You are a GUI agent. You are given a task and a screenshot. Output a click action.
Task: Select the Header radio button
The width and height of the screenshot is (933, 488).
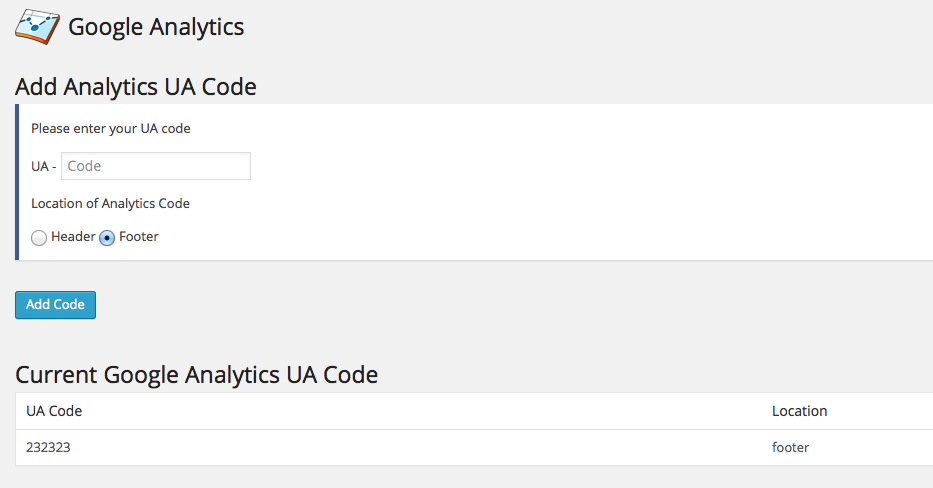(39, 238)
